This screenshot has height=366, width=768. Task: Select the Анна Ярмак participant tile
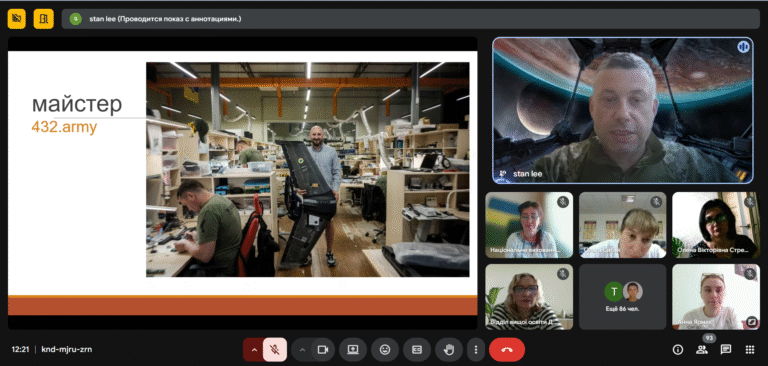pyautogui.click(x=716, y=297)
